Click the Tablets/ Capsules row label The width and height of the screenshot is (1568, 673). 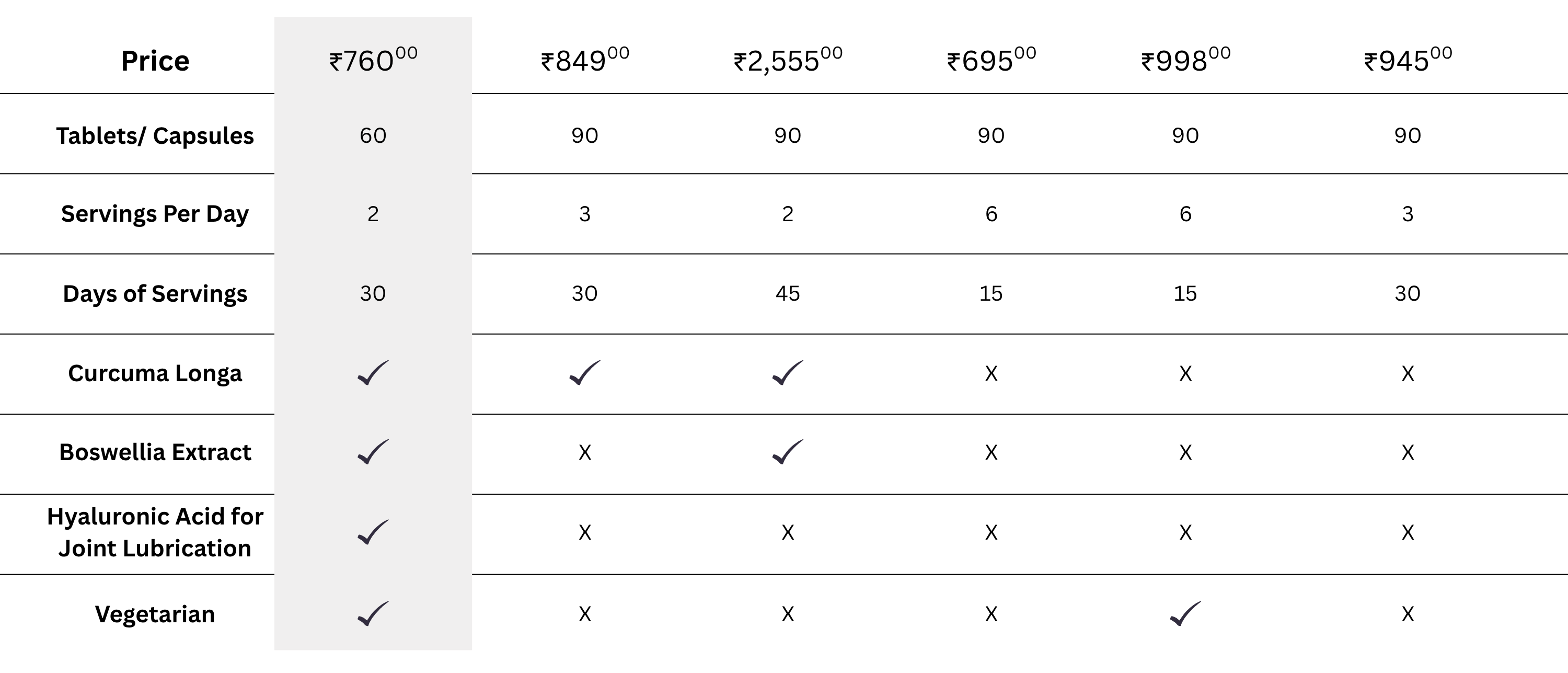[155, 136]
